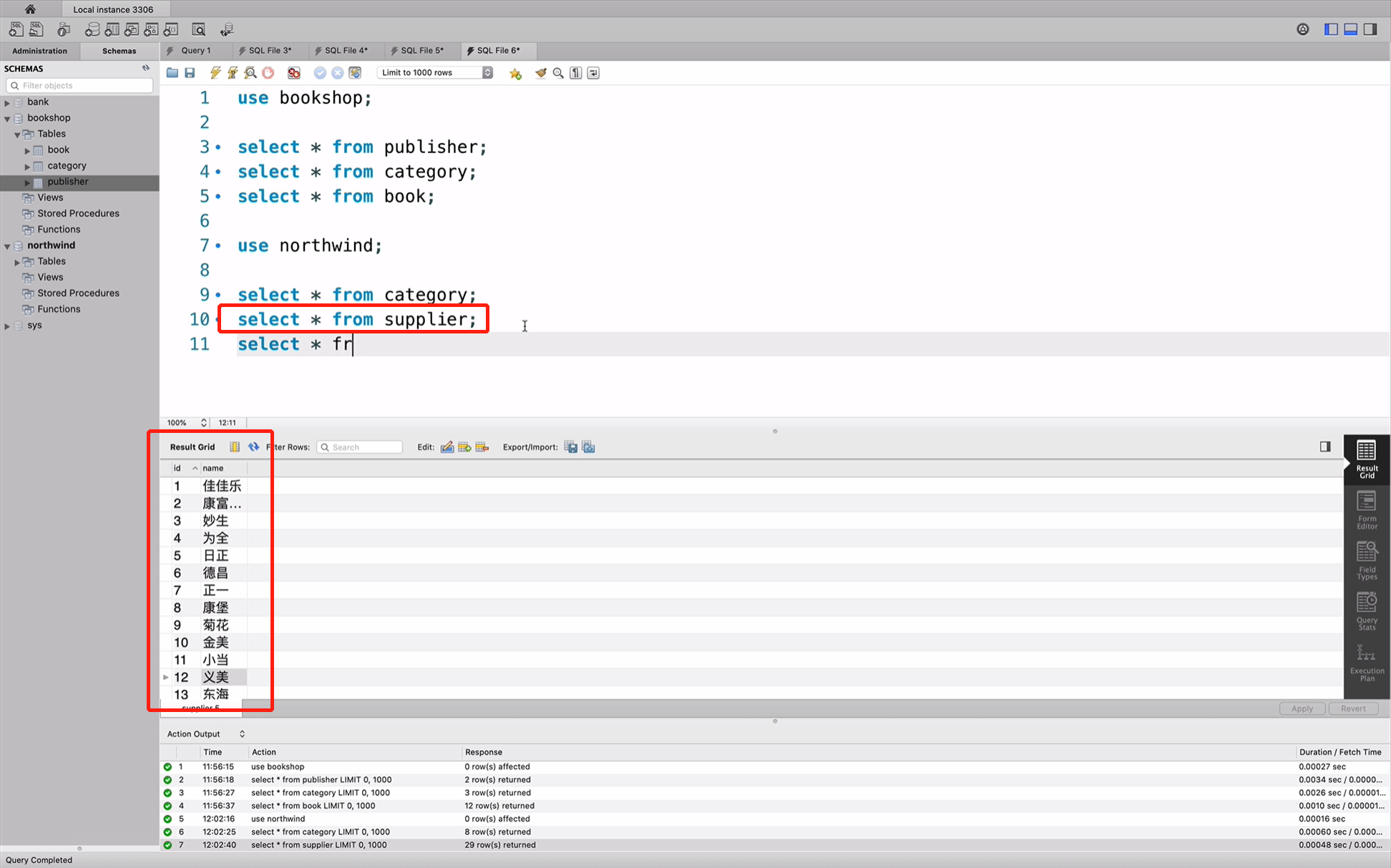Click the Filter objects search input field
Screen dimensions: 1391x868
click(x=80, y=85)
